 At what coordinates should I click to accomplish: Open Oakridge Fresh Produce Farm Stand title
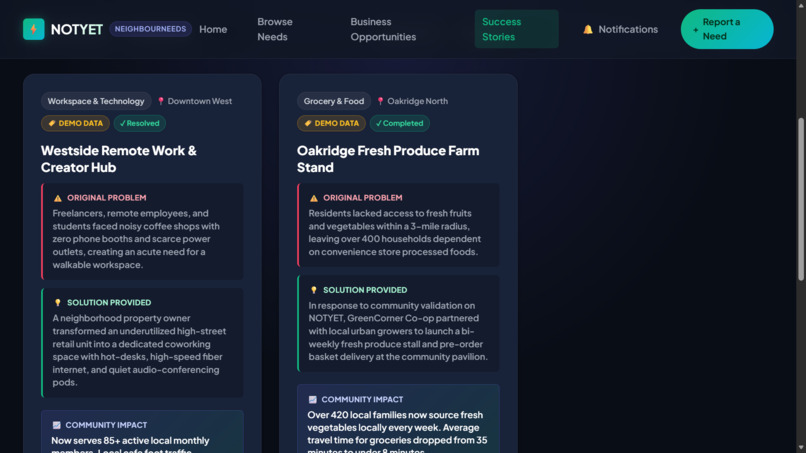tap(388, 159)
